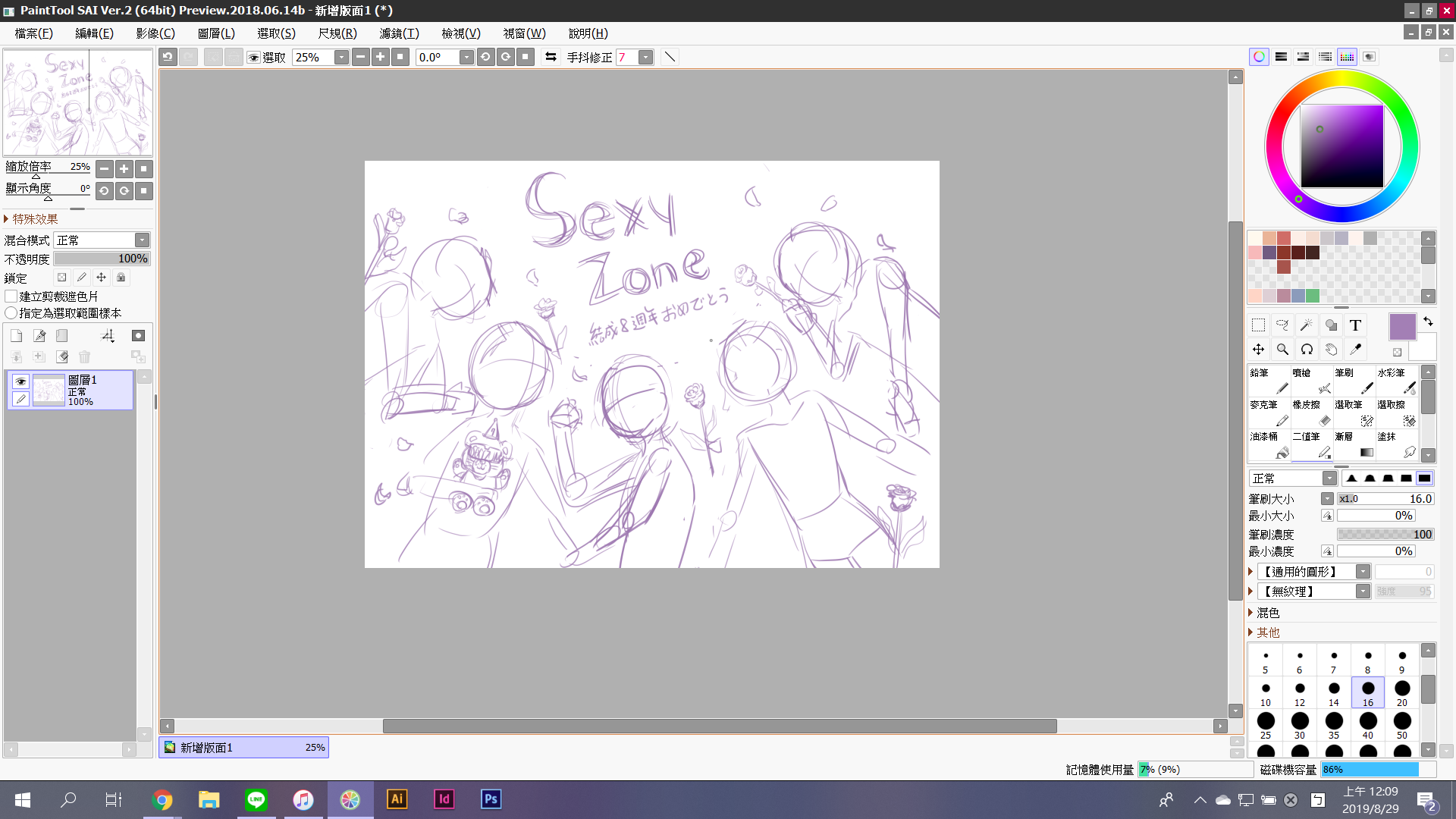Screen dimensions: 1456x819
Task: Select 指定為選取範圍樣本 radio option
Action: [x=11, y=313]
